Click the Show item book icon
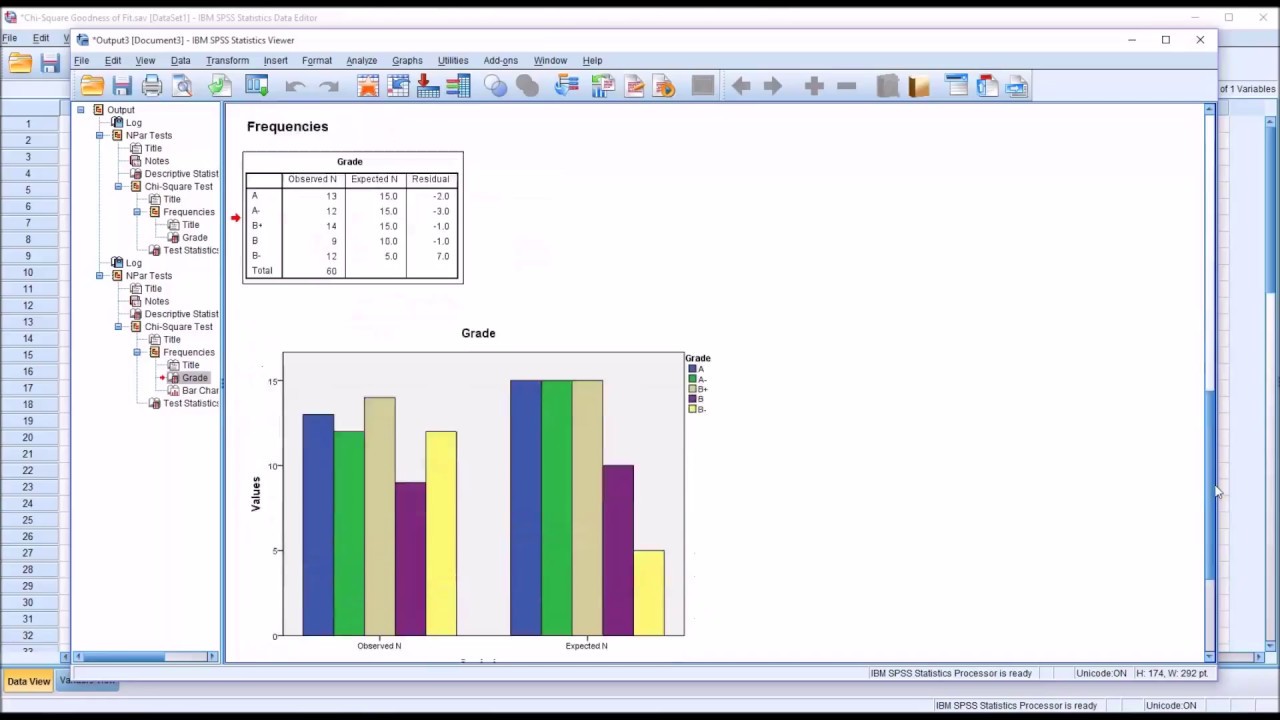The height and width of the screenshot is (720, 1280). pyautogui.click(x=888, y=86)
